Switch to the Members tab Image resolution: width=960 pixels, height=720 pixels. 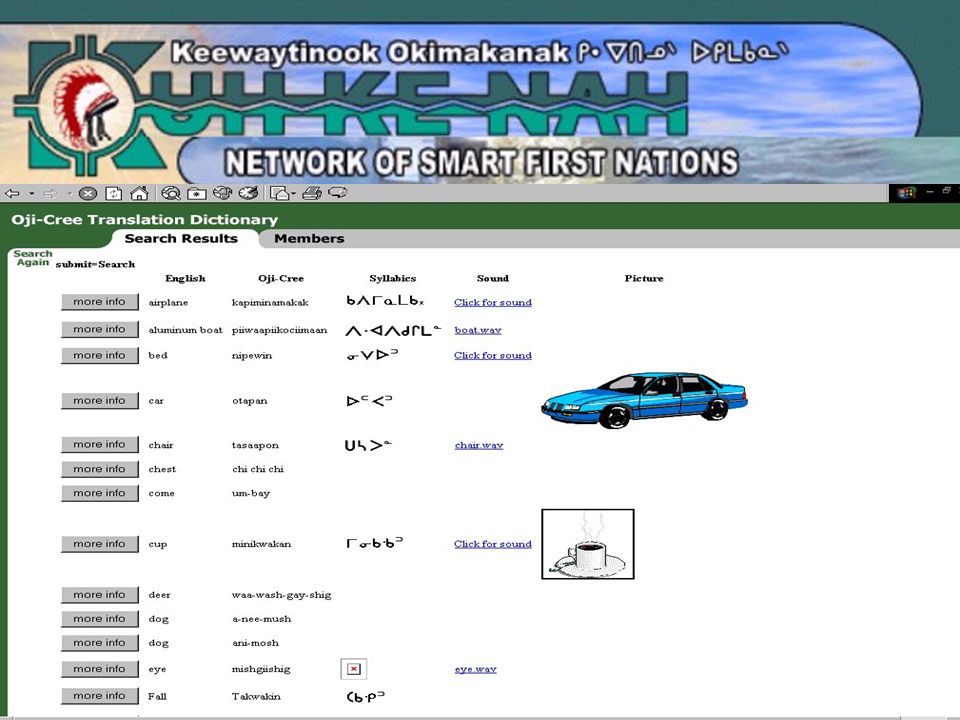(309, 239)
